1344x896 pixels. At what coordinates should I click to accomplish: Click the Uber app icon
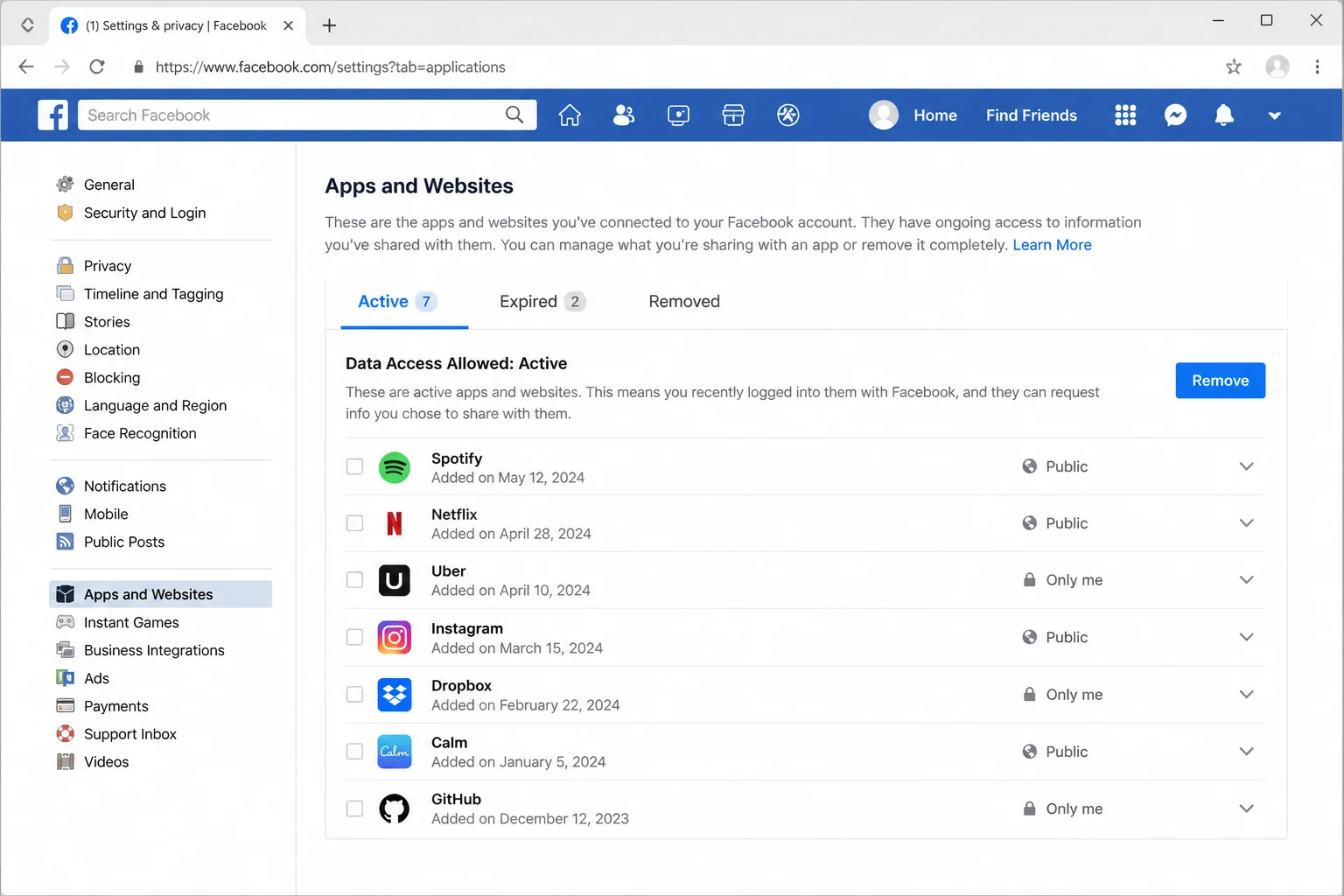point(394,580)
